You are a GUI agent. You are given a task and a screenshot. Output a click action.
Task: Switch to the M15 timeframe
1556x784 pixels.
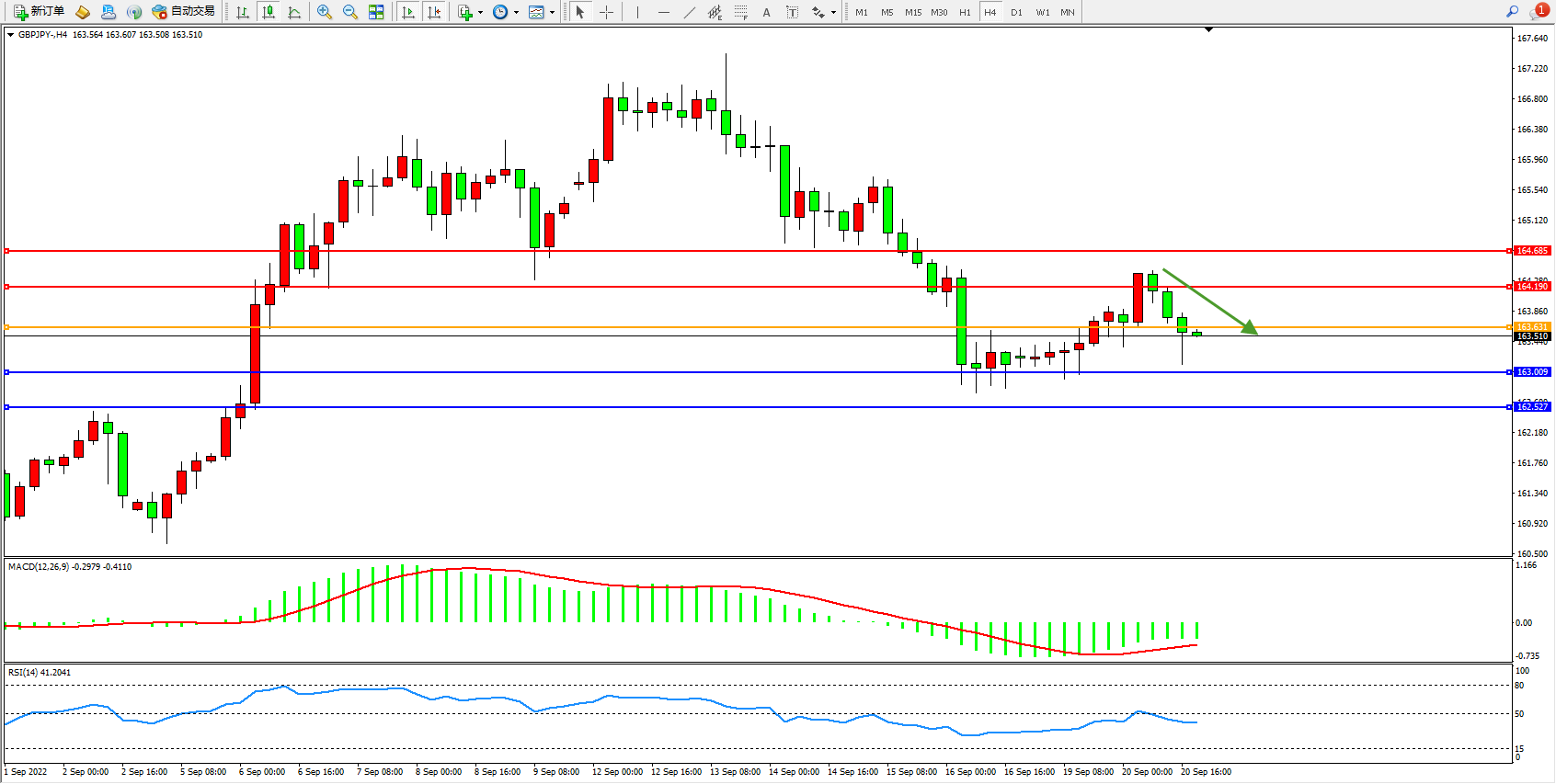pyautogui.click(x=913, y=12)
